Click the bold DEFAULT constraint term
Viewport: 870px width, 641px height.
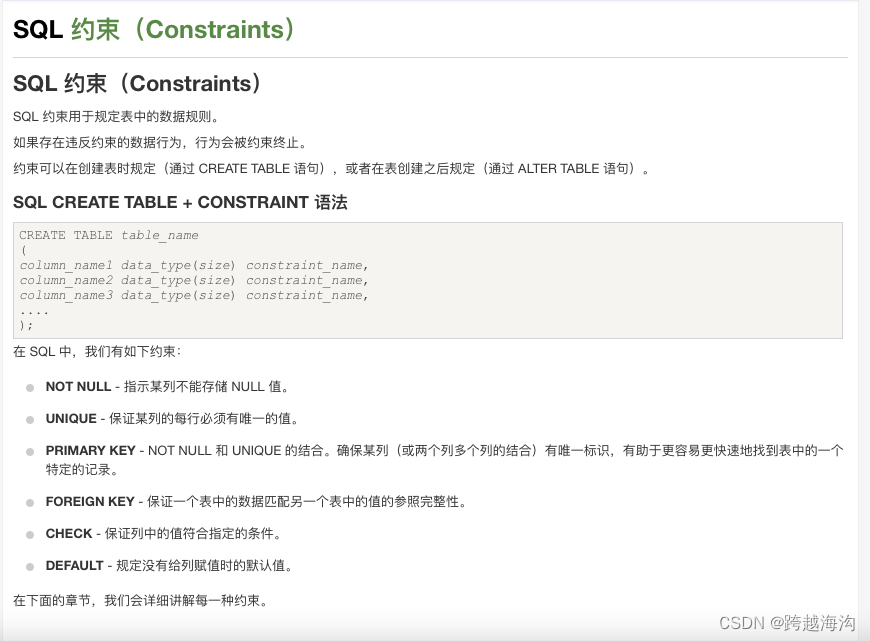(x=74, y=566)
